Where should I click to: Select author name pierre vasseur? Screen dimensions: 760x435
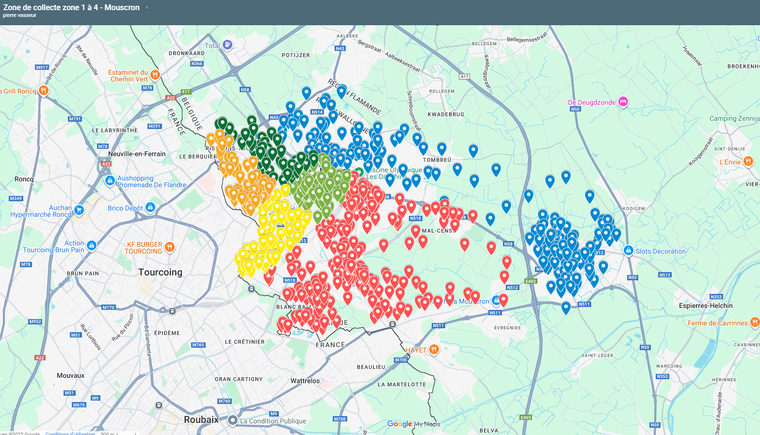click(x=19, y=16)
